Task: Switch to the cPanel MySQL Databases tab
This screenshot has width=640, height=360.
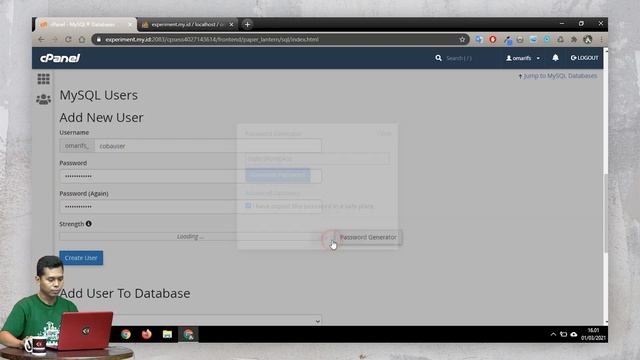Action: (86, 24)
